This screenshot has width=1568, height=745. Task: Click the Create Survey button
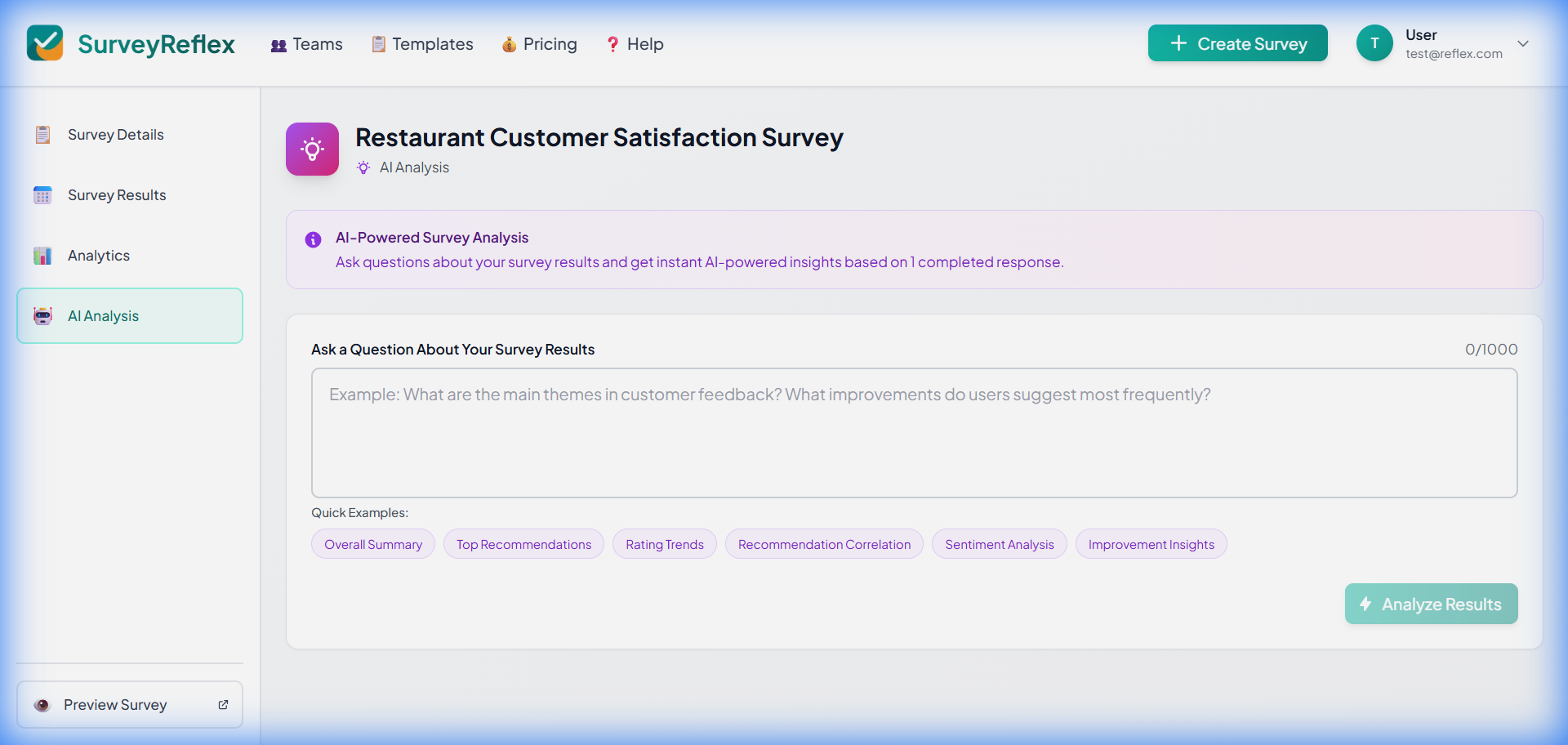tap(1237, 43)
